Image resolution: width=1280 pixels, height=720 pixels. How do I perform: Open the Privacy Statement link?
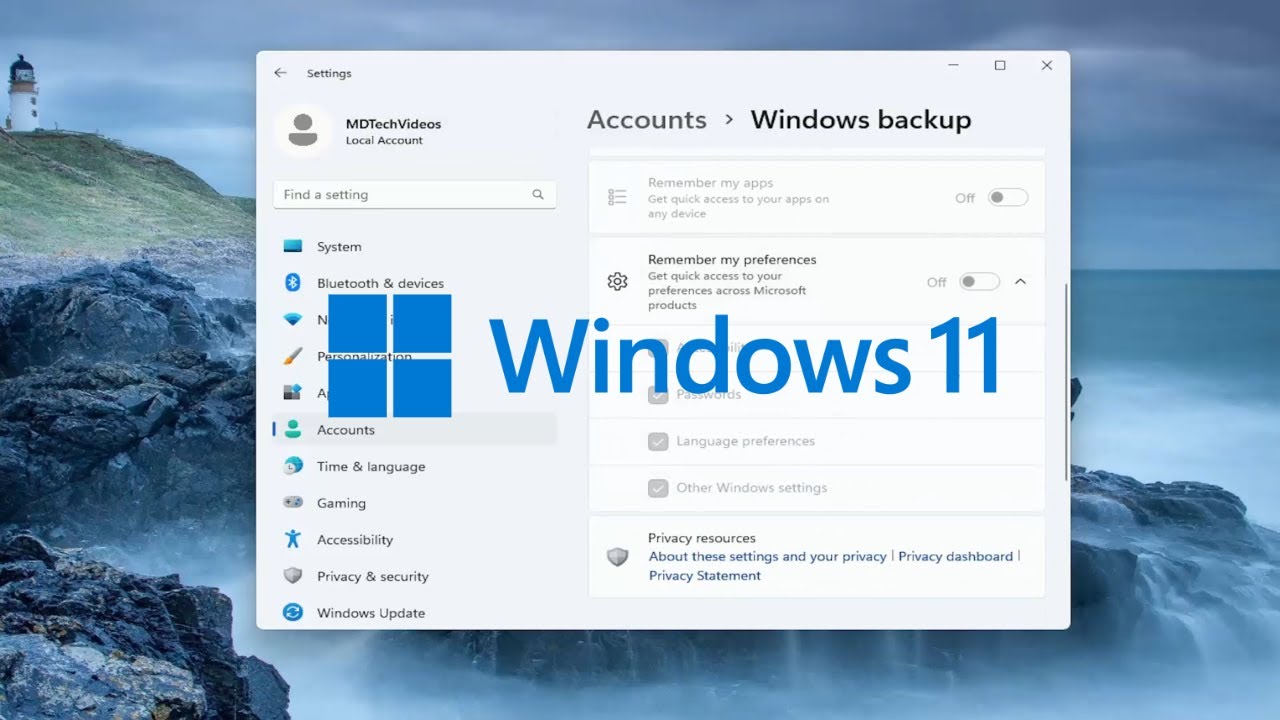[x=705, y=576]
